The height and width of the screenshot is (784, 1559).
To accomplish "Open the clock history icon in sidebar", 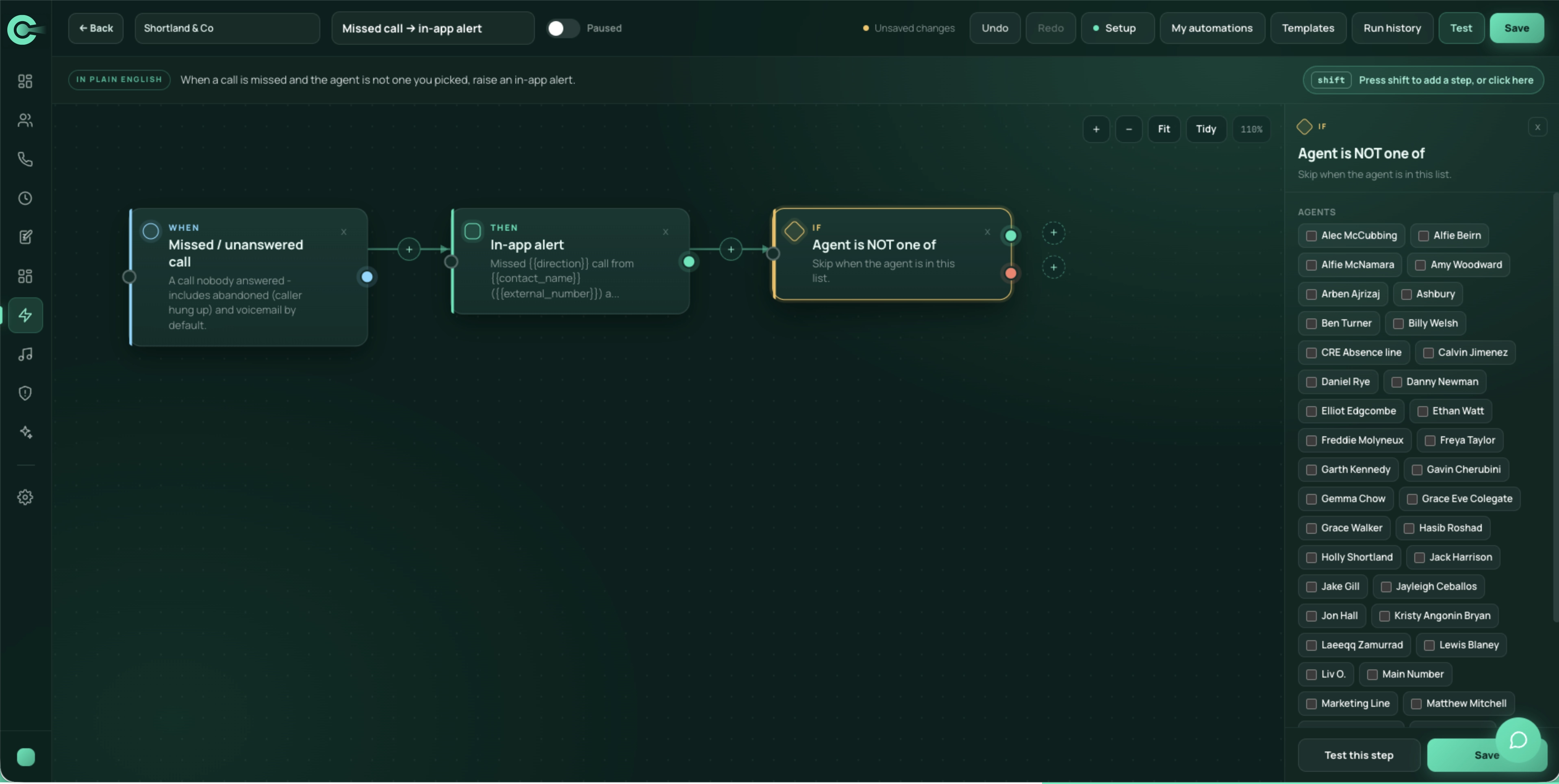I will [x=25, y=198].
